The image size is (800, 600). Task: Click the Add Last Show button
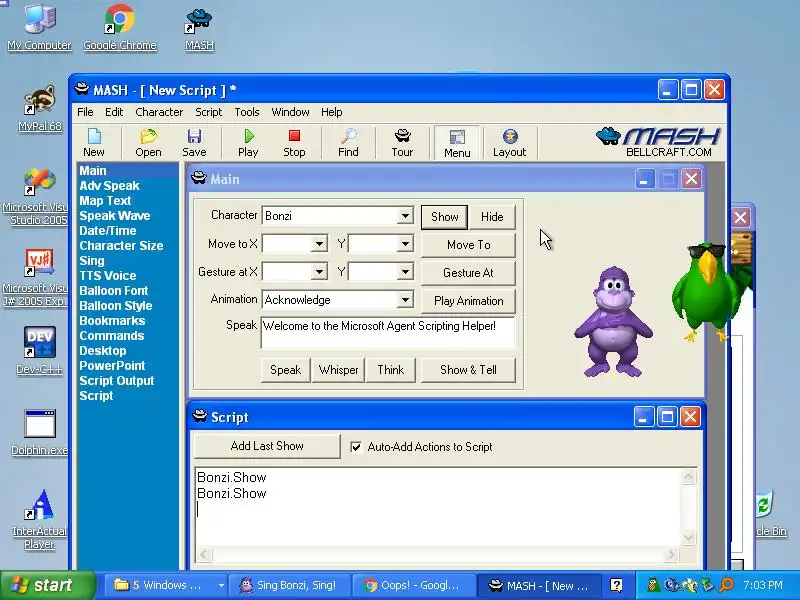pos(267,446)
